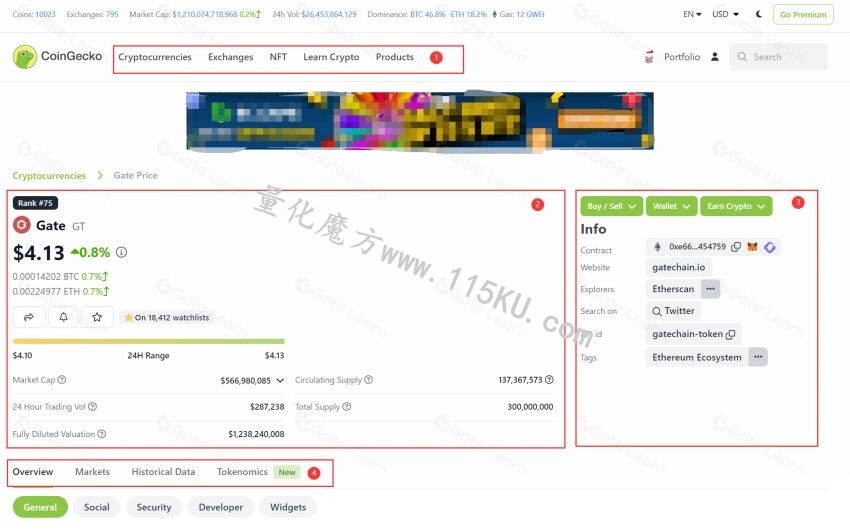The image size is (850, 531).
Task: Click the price alert bell icon
Action: click(x=63, y=317)
